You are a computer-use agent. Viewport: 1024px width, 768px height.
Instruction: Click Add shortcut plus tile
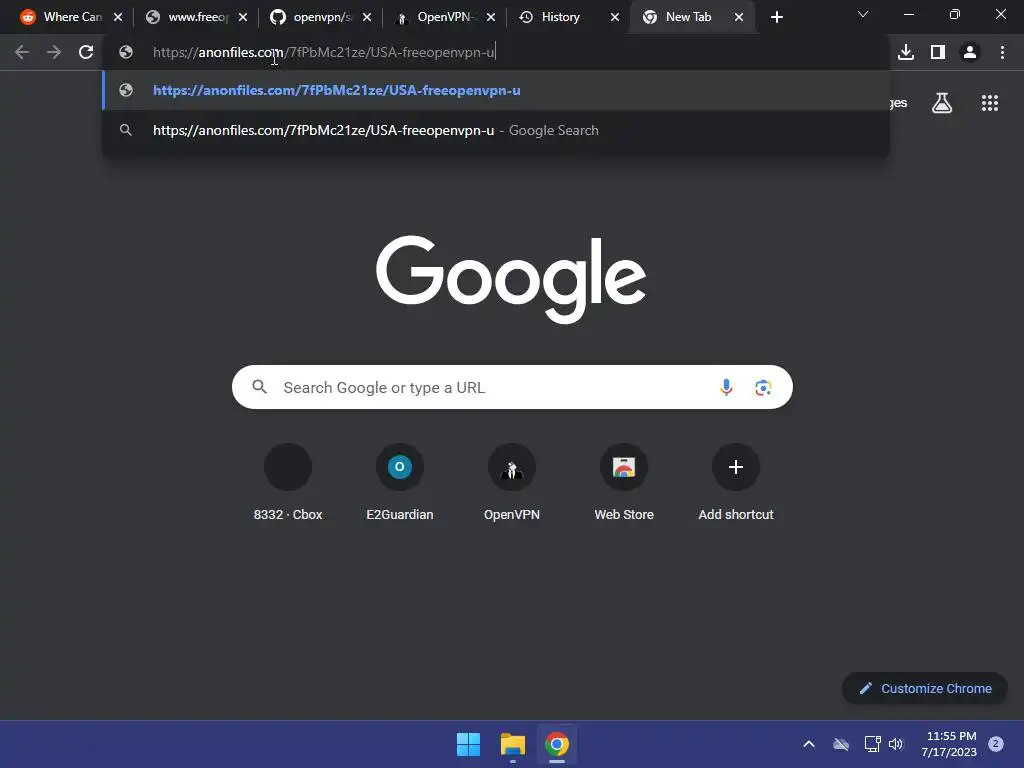point(736,483)
